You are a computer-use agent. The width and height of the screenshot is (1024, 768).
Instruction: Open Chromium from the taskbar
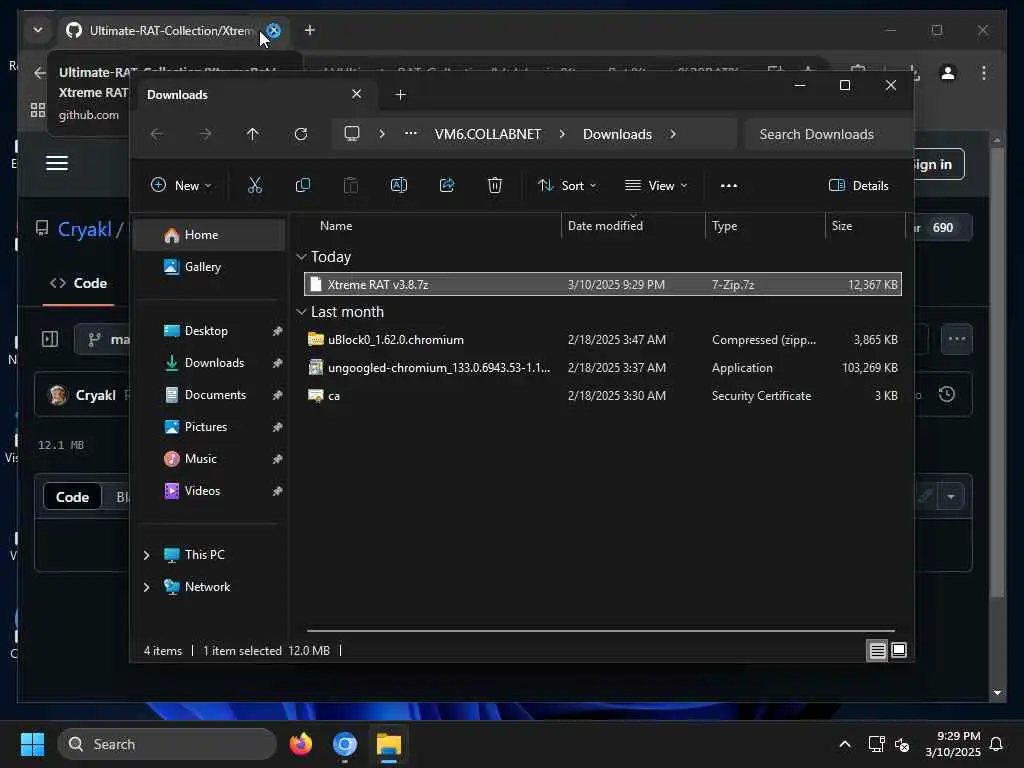point(345,744)
